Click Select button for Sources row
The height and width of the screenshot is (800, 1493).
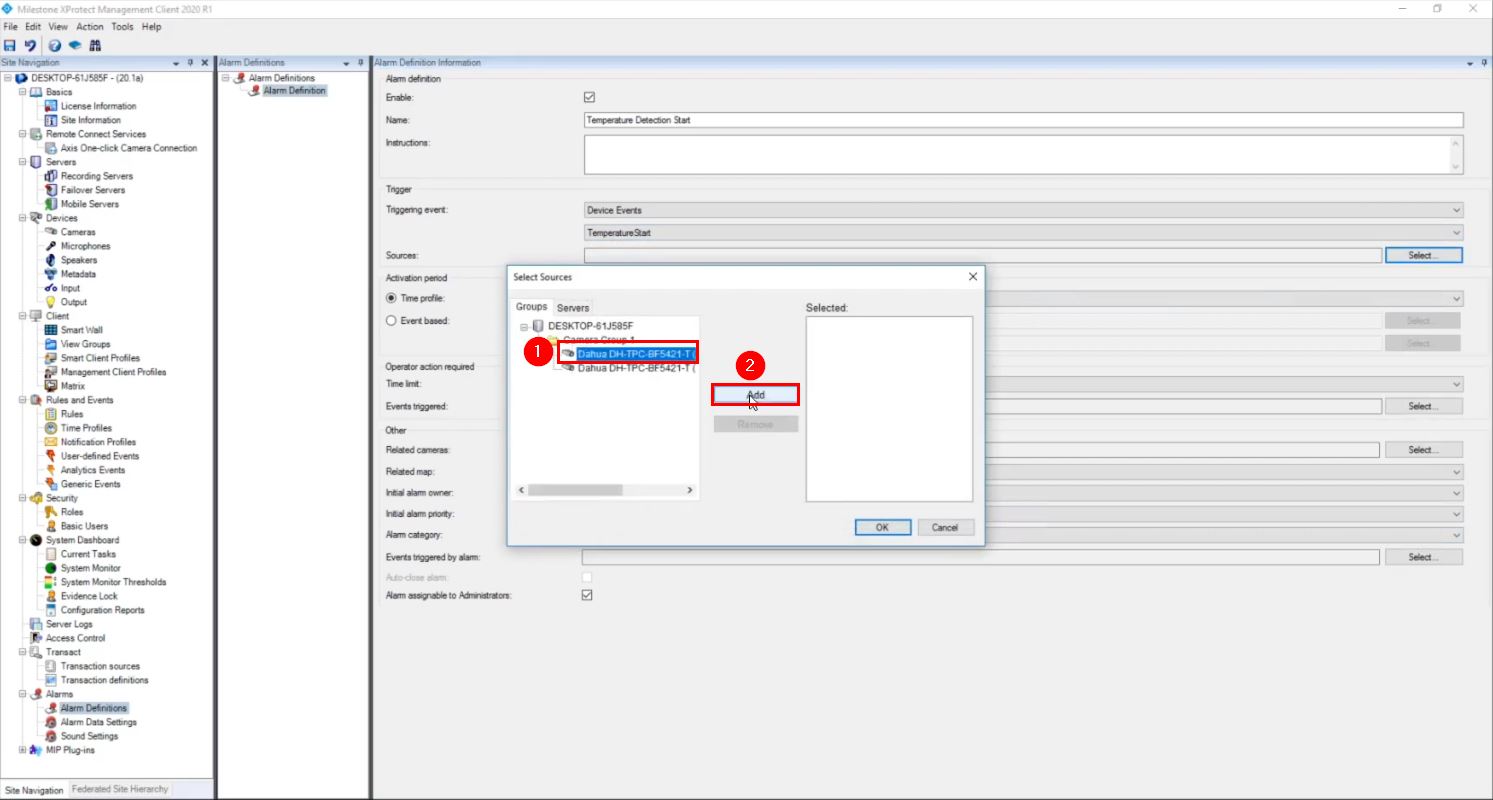pyautogui.click(x=1424, y=256)
